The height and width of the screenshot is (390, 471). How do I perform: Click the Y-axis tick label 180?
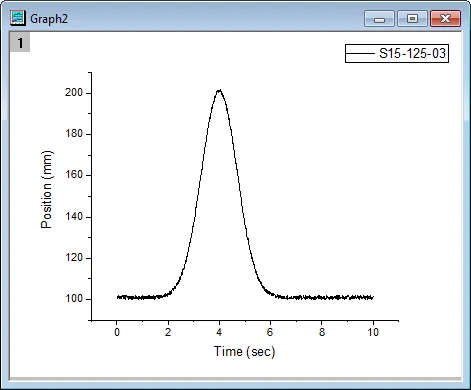pyautogui.click(x=74, y=134)
